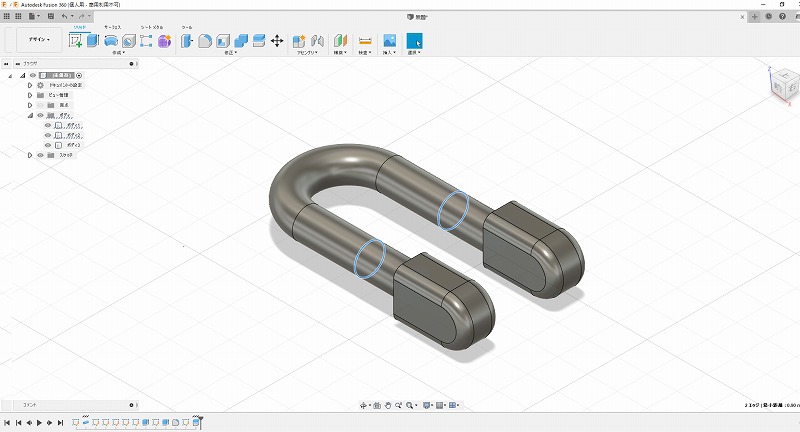Image resolution: width=800 pixels, height=432 pixels.
Task: Switch to the シート メタル tab
Action: tap(150, 28)
